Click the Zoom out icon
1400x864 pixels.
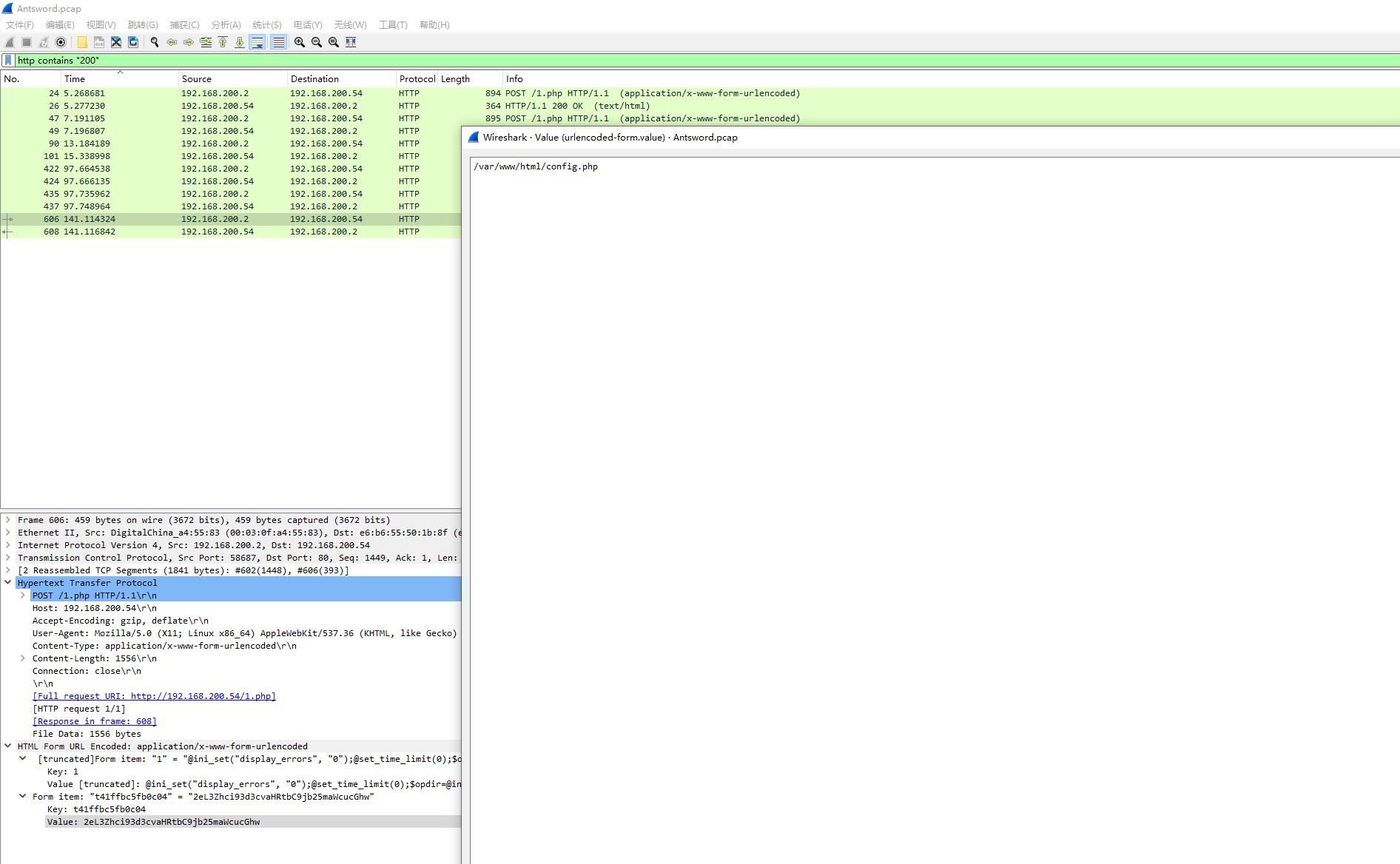(x=317, y=42)
